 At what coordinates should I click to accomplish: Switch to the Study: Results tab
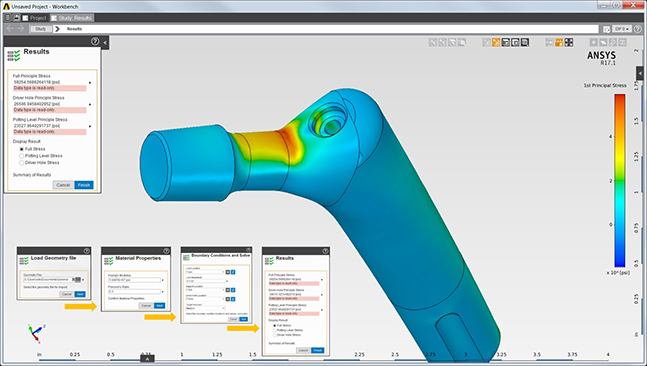[x=72, y=18]
